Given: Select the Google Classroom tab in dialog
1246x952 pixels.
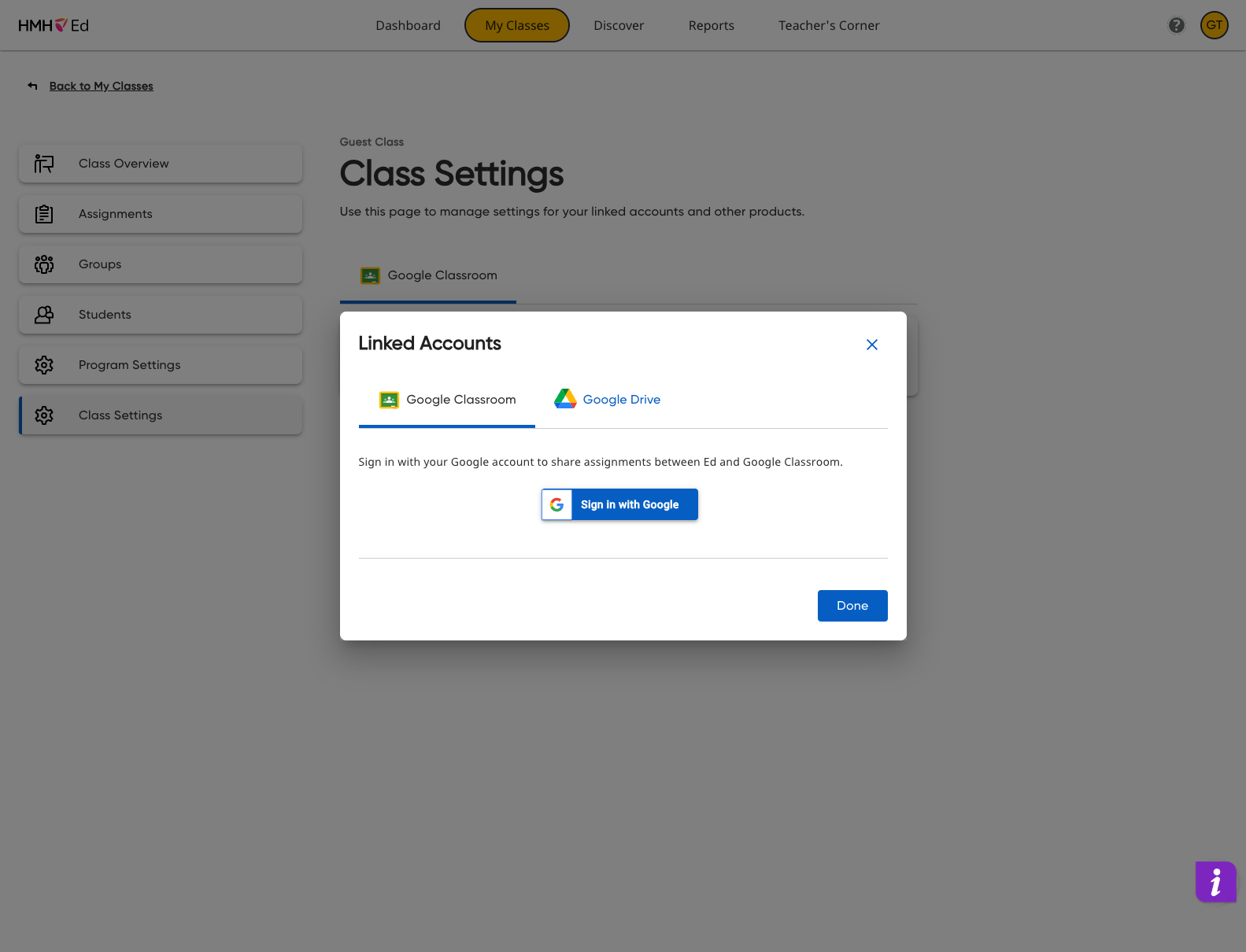Looking at the screenshot, I should pyautogui.click(x=447, y=400).
